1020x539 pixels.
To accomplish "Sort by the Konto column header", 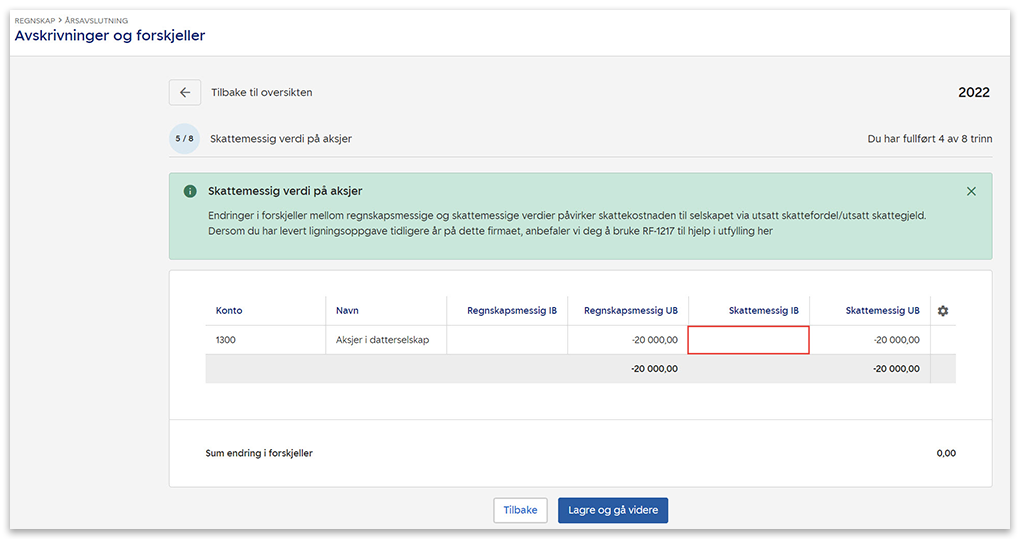I will tap(229, 311).
